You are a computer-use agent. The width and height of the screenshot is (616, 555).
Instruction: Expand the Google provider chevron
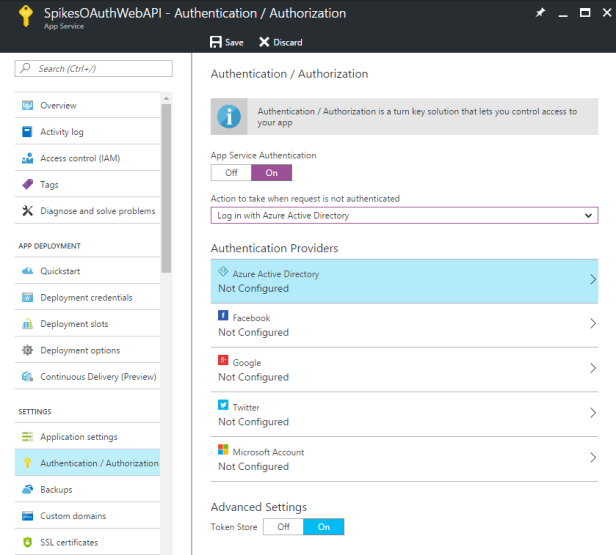pos(593,368)
